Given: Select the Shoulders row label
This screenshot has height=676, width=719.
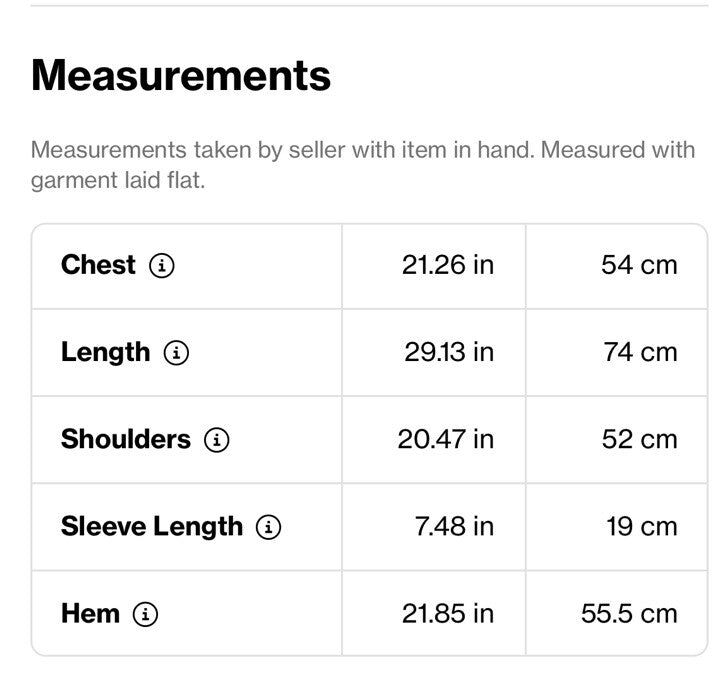Looking at the screenshot, I should (126, 439).
